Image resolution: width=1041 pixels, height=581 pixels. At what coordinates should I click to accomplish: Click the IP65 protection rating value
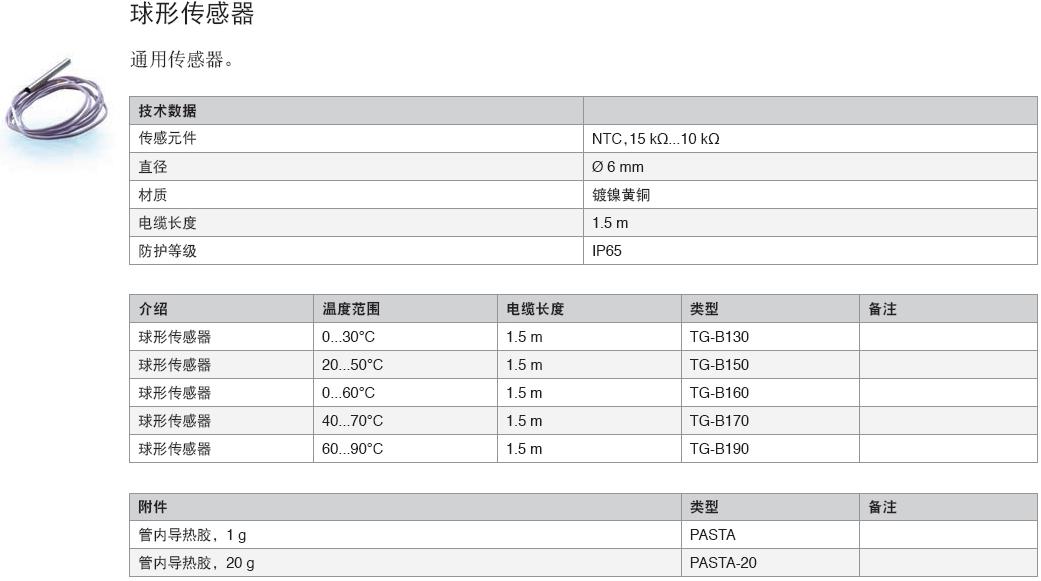tap(606, 251)
